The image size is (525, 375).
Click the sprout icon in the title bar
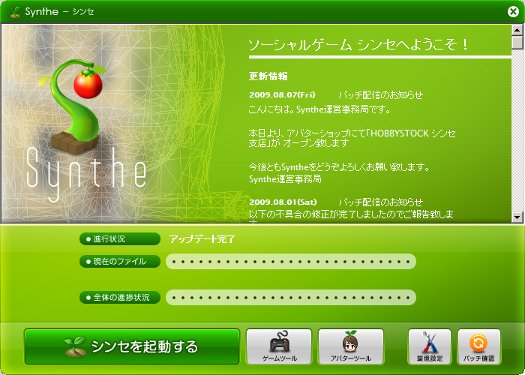(15, 12)
